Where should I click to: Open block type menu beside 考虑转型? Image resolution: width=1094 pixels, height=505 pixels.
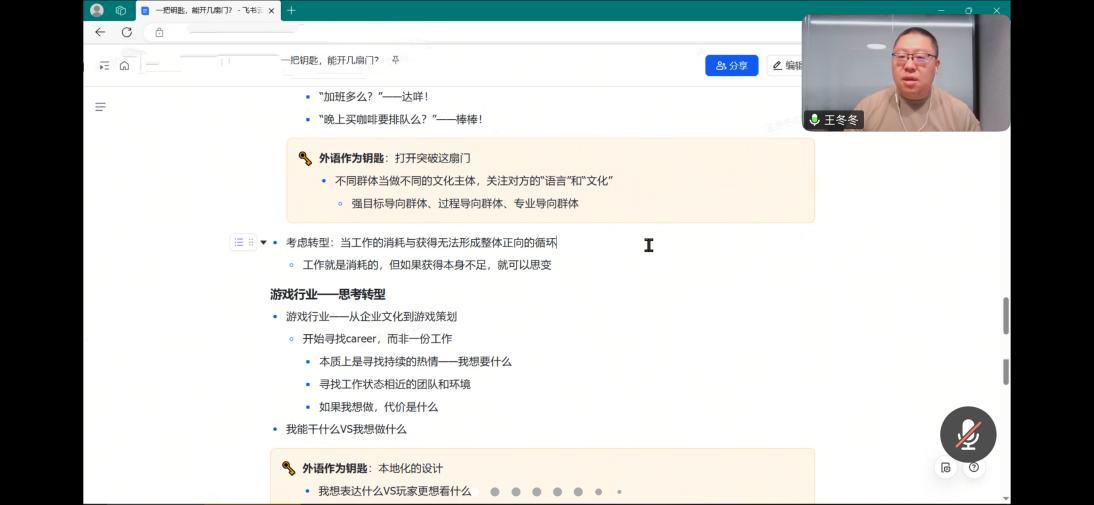tap(239, 242)
